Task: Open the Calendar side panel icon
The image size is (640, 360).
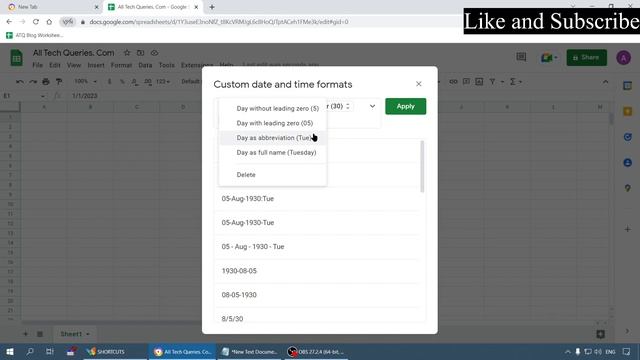Action: point(627,86)
